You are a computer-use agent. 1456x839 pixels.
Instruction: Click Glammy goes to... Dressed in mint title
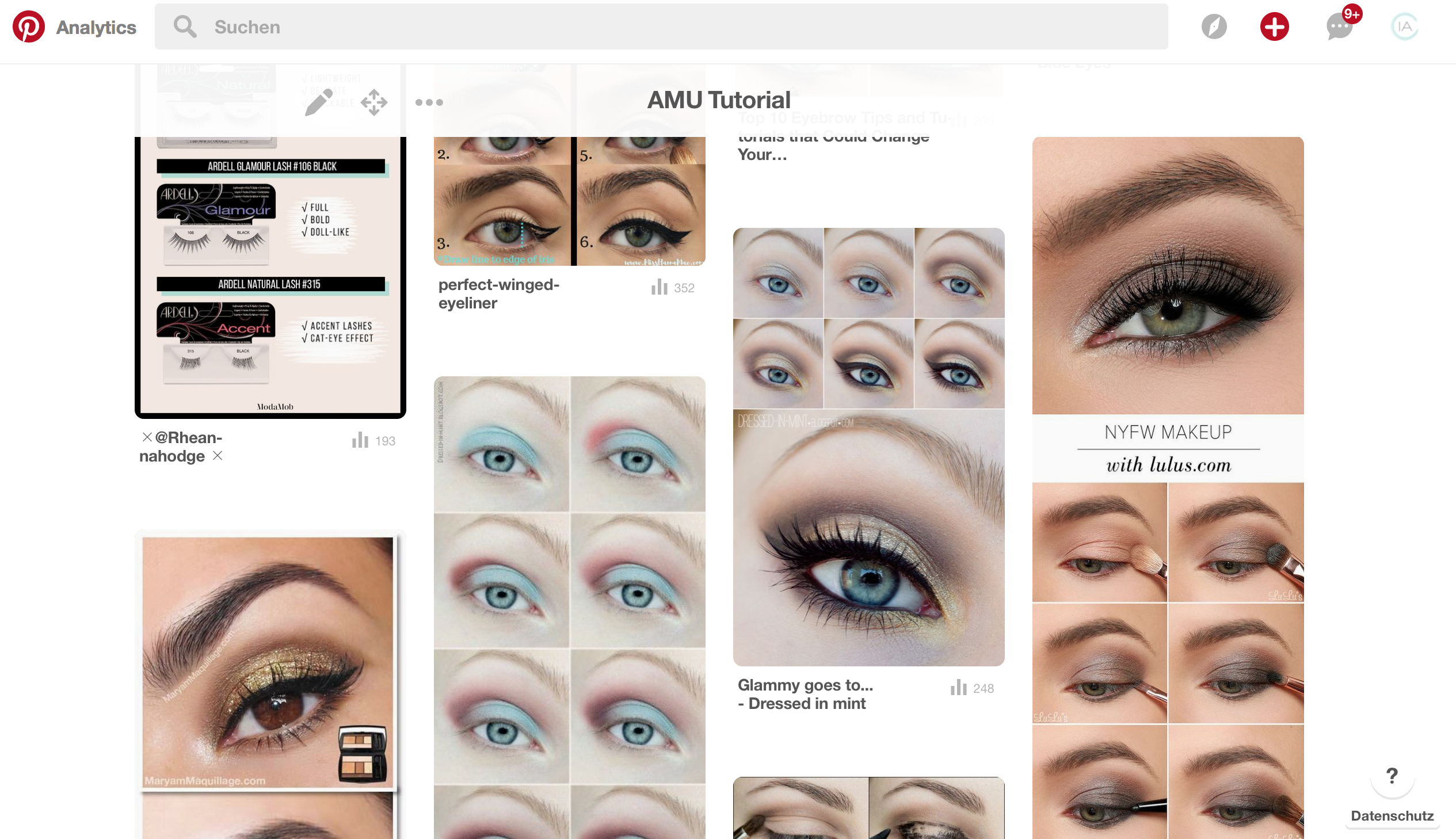click(806, 694)
